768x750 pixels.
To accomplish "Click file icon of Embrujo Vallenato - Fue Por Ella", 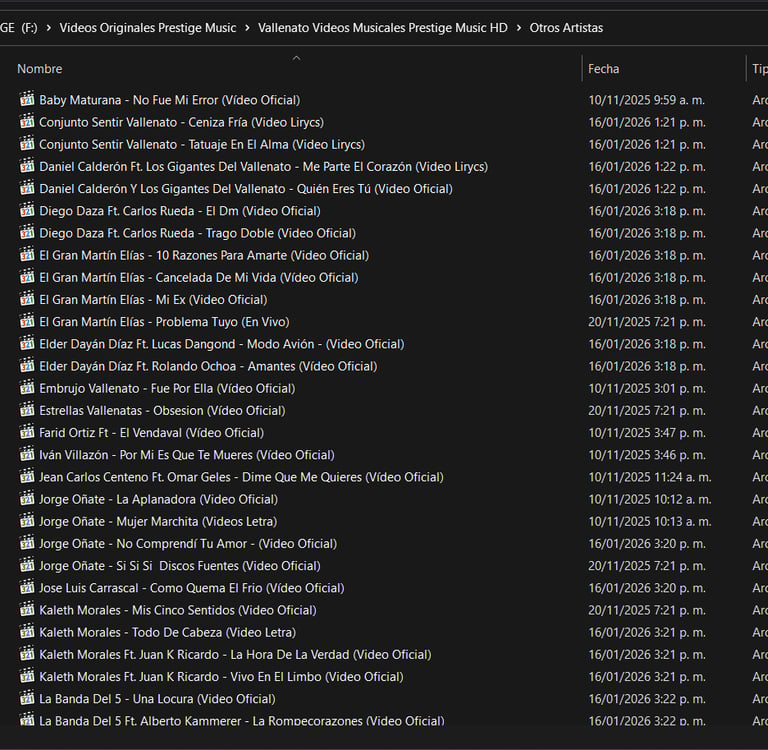I will click(x=27, y=387).
